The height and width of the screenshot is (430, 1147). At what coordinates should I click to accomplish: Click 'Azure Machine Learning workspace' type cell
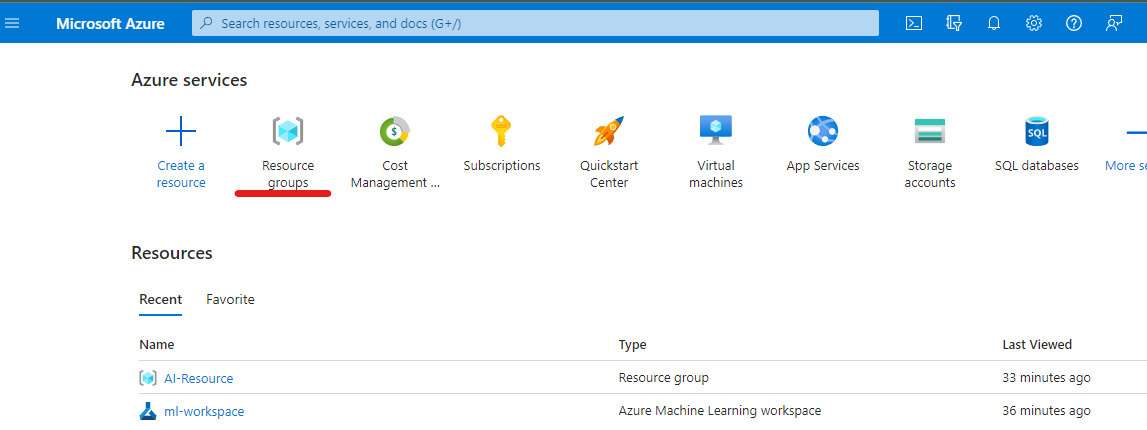pos(720,411)
